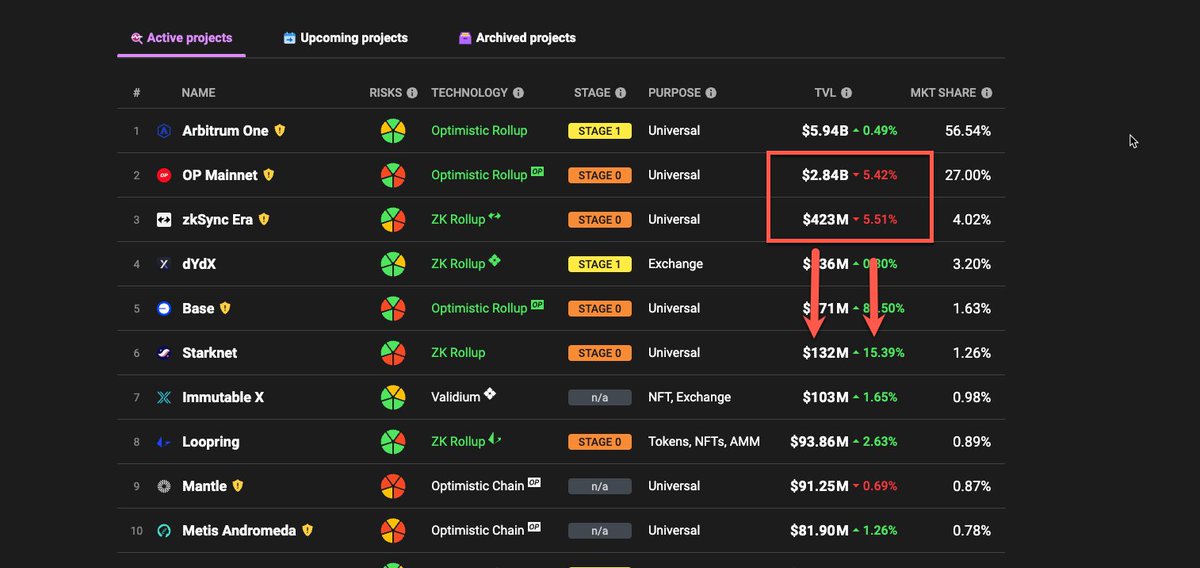1200x568 pixels.
Task: Open the Archived projects tab
Action: pyautogui.click(x=517, y=38)
